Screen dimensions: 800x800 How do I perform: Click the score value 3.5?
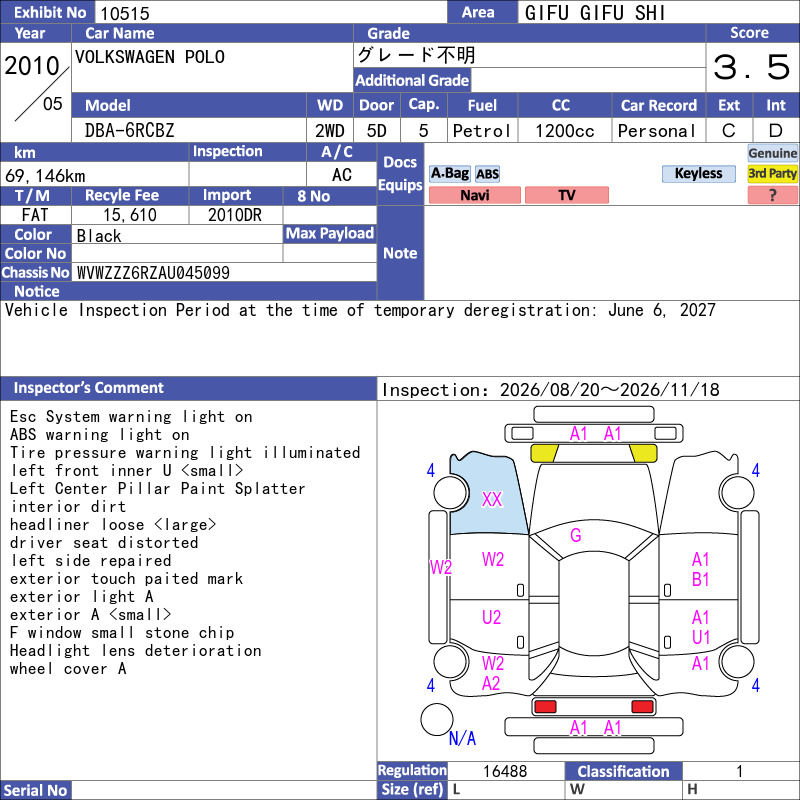coord(752,67)
